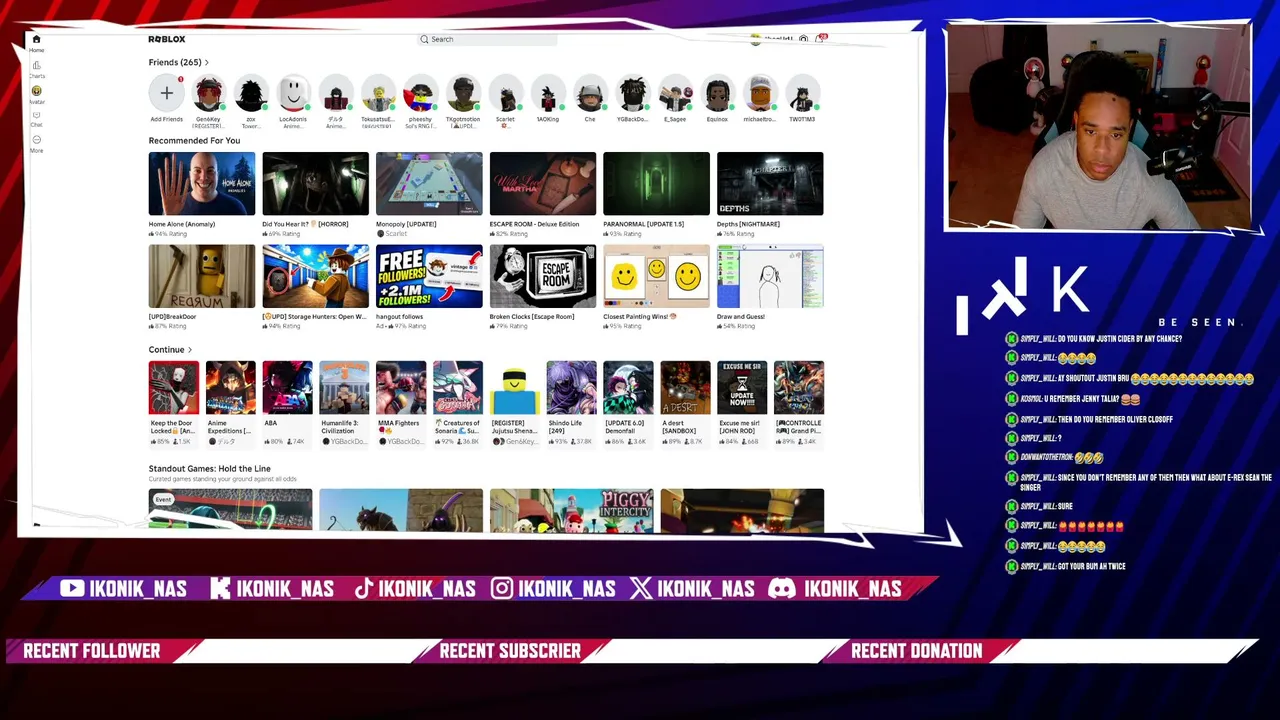Viewport: 1280px width, 720px height.
Task: Open the hangout follows ad thumbnail
Action: [429, 276]
